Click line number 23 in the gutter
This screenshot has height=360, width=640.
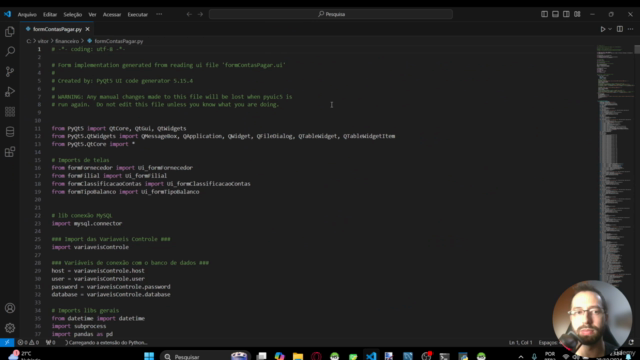click(x=38, y=223)
